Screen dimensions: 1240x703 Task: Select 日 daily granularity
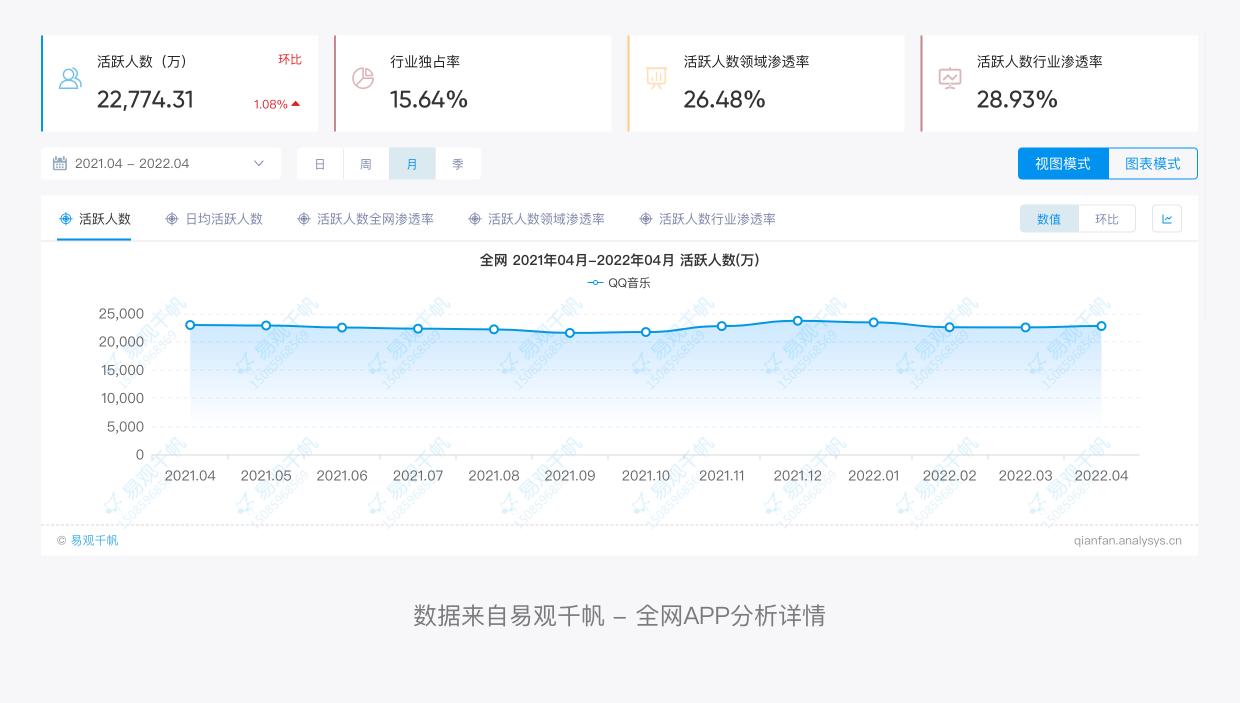pos(320,163)
